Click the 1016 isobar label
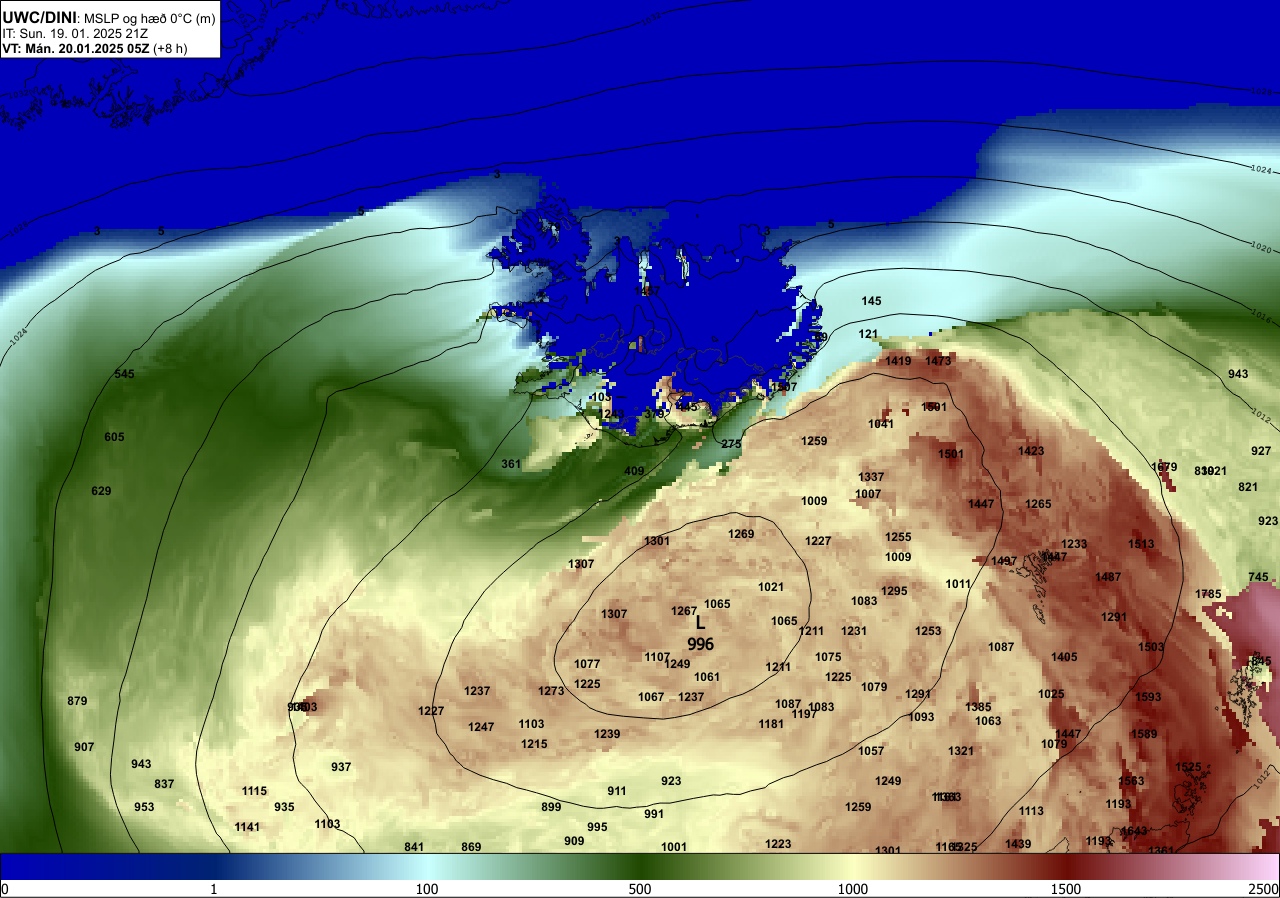The image size is (1280, 898). [x=1260, y=316]
